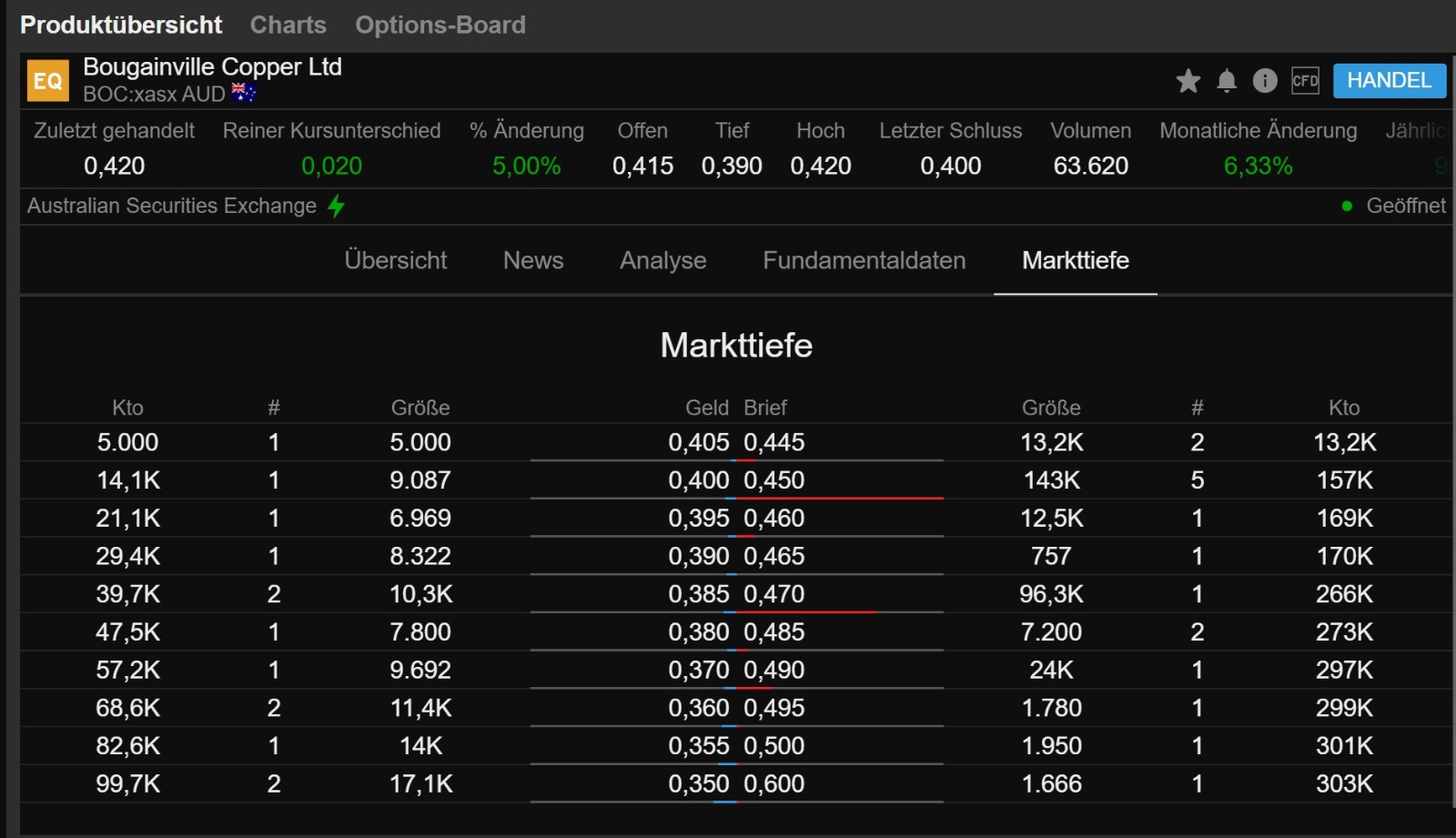The image size is (1456, 838).
Task: Click the green real-time lightning icon
Action: pos(336,206)
